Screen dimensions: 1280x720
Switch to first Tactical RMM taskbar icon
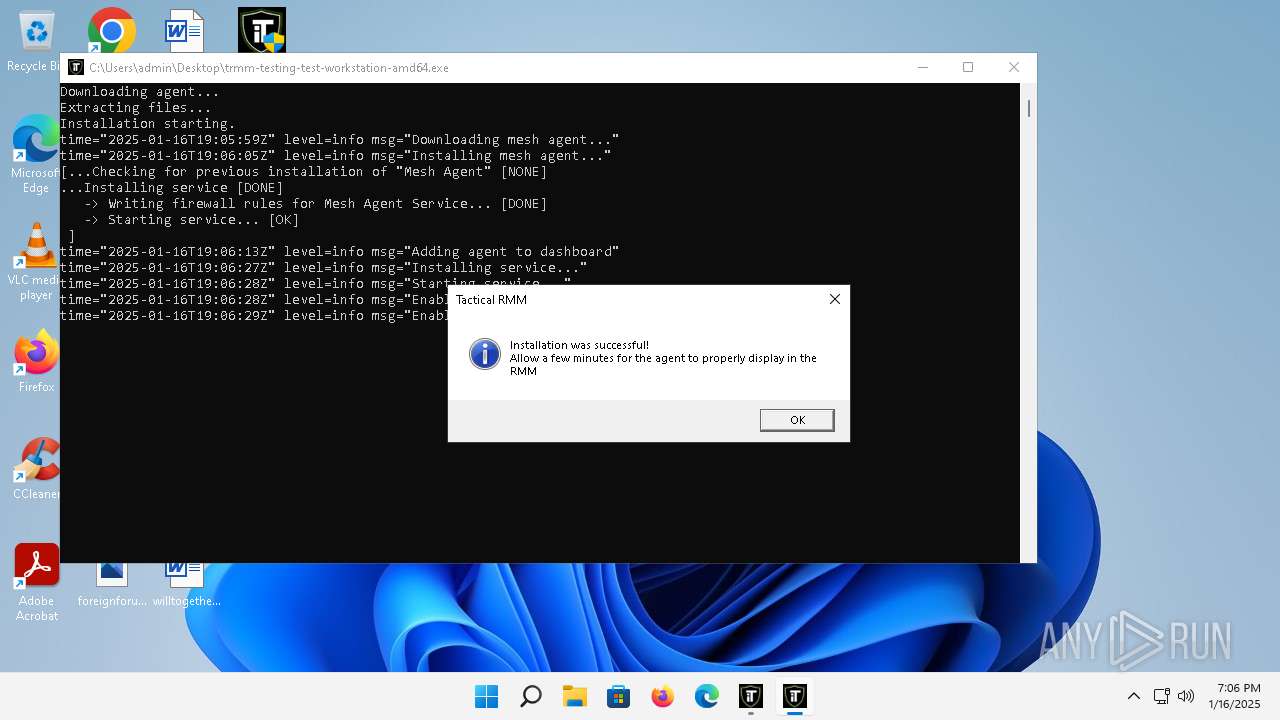point(751,696)
